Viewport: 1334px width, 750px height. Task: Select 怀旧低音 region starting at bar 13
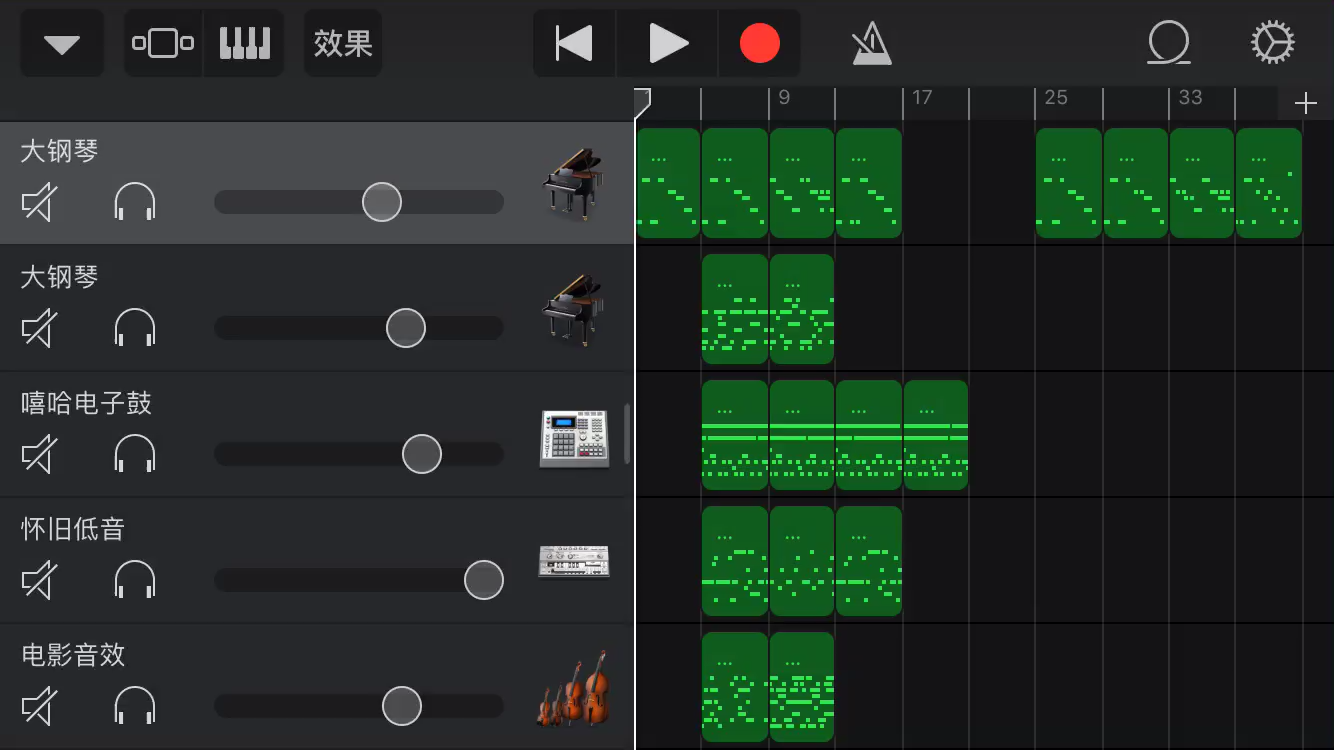[868, 561]
